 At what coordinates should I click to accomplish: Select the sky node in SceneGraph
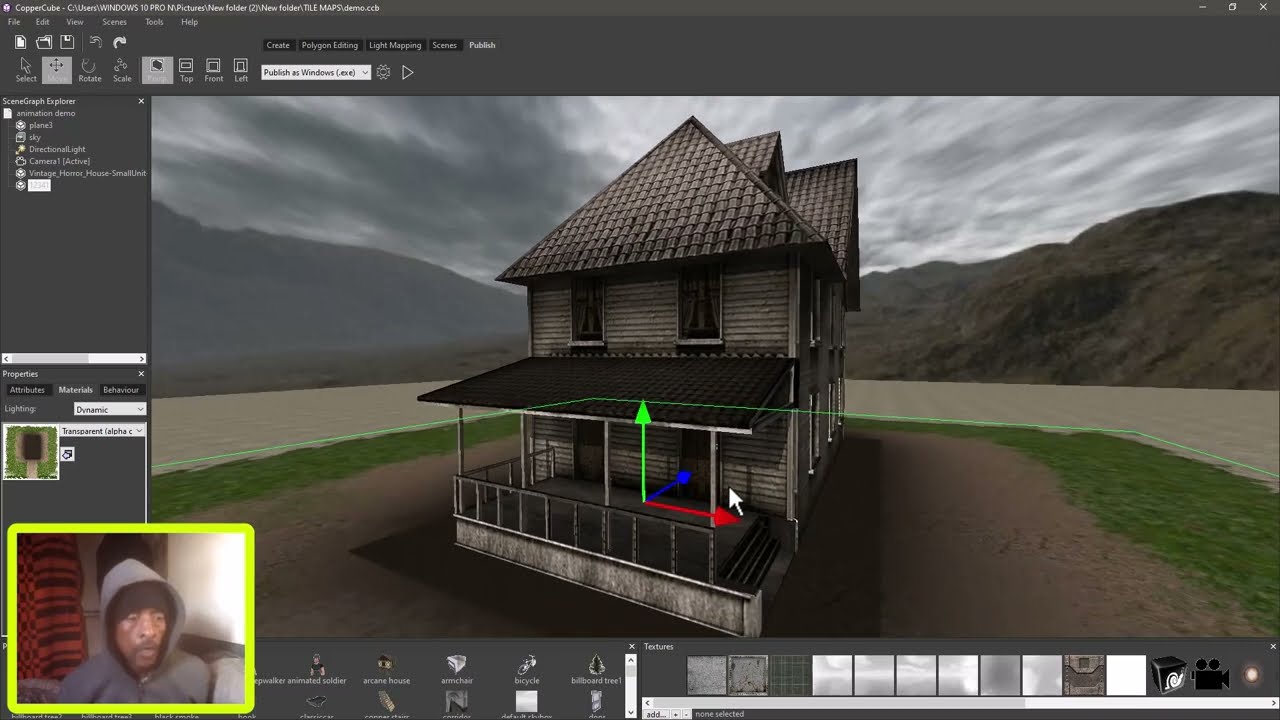pos(35,137)
